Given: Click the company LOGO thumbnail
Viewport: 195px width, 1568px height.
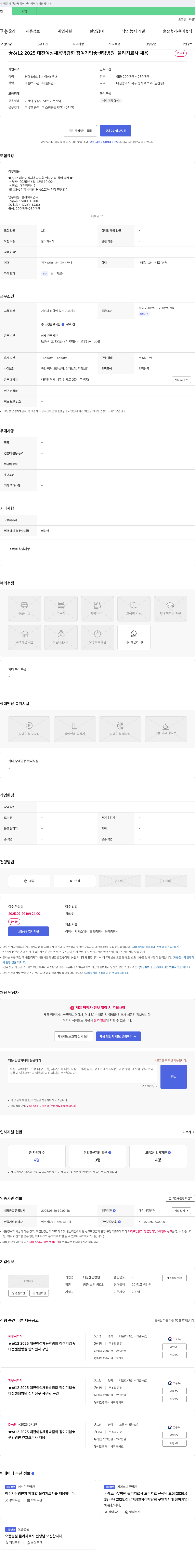Looking at the screenshot, I should click(29, 1281).
